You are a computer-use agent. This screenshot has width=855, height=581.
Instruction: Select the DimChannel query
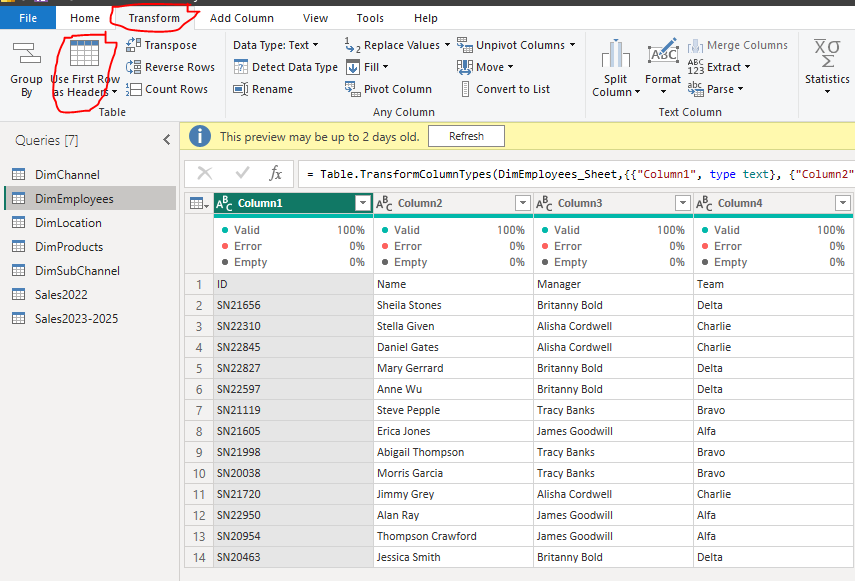tap(90, 174)
